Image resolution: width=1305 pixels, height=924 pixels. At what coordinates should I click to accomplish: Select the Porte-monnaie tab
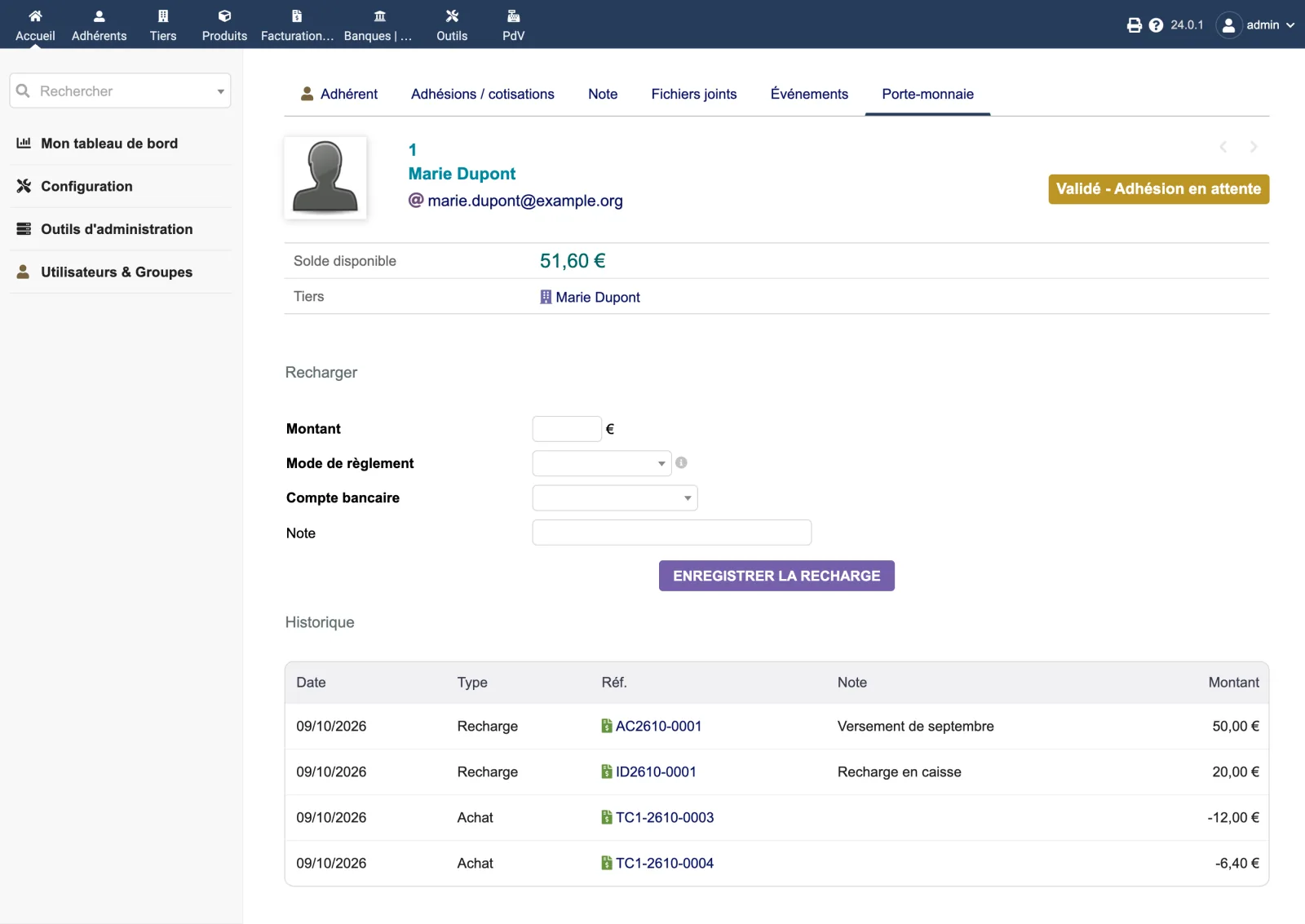pyautogui.click(x=927, y=95)
